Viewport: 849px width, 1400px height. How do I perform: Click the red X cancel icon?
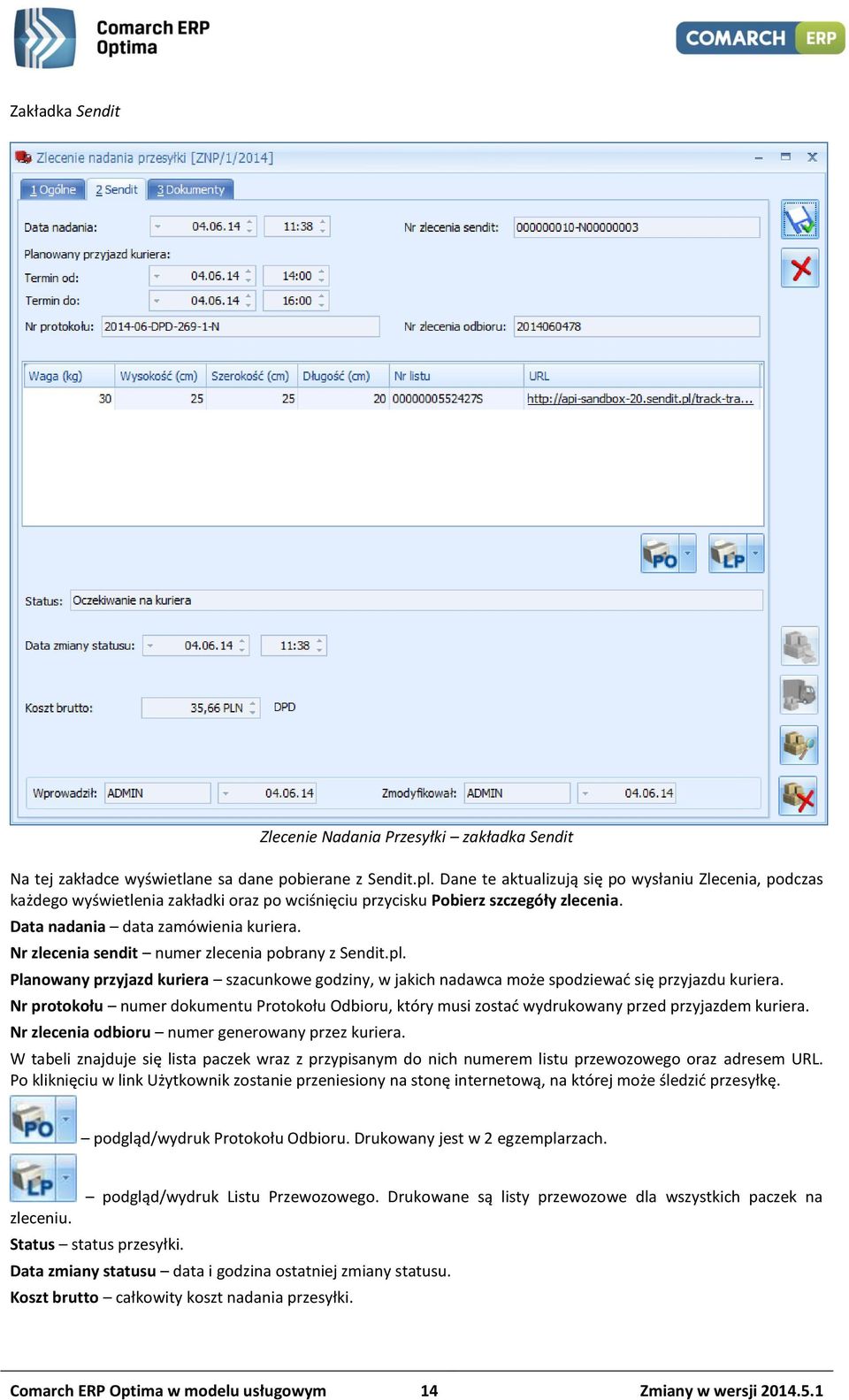(x=799, y=268)
